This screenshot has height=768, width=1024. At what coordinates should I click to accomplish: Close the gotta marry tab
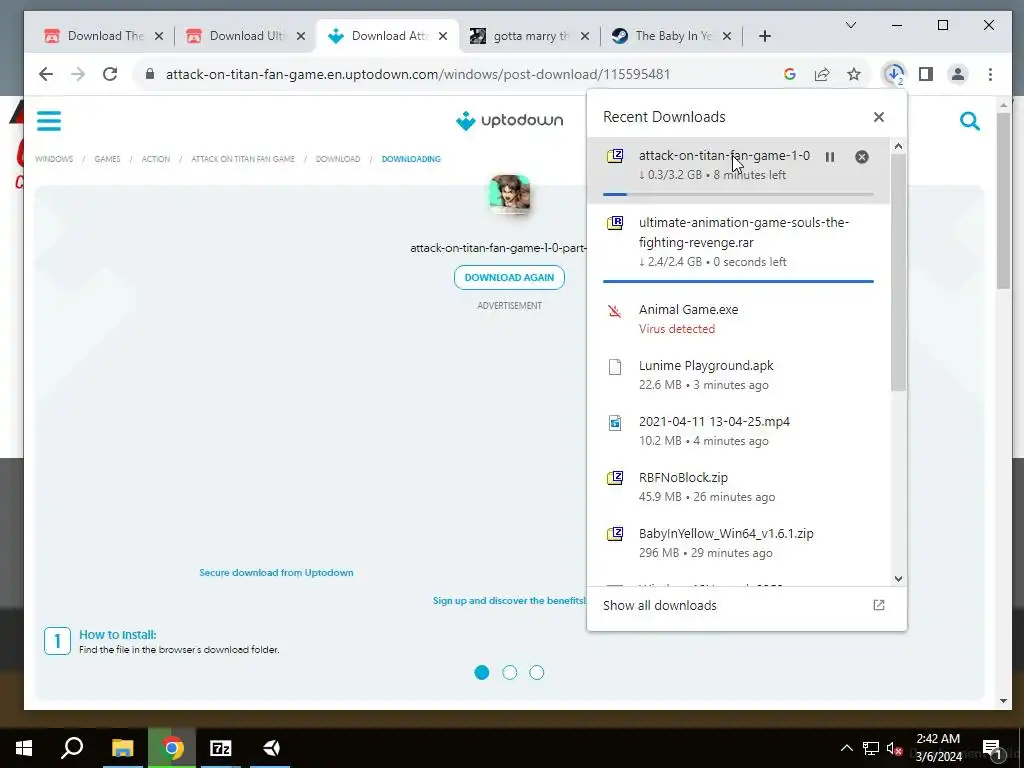[585, 36]
